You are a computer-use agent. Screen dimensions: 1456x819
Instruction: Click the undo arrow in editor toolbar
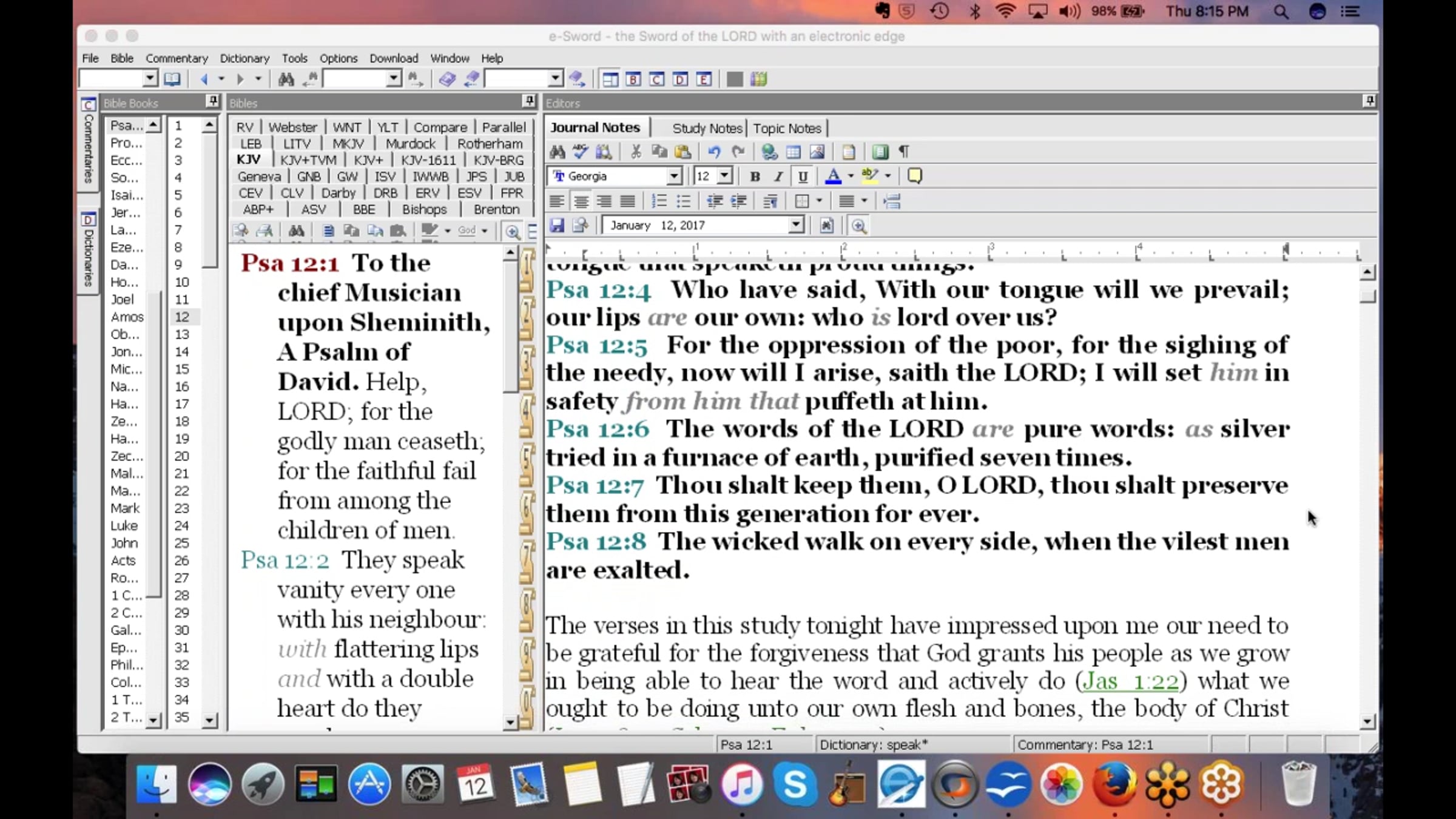click(714, 152)
